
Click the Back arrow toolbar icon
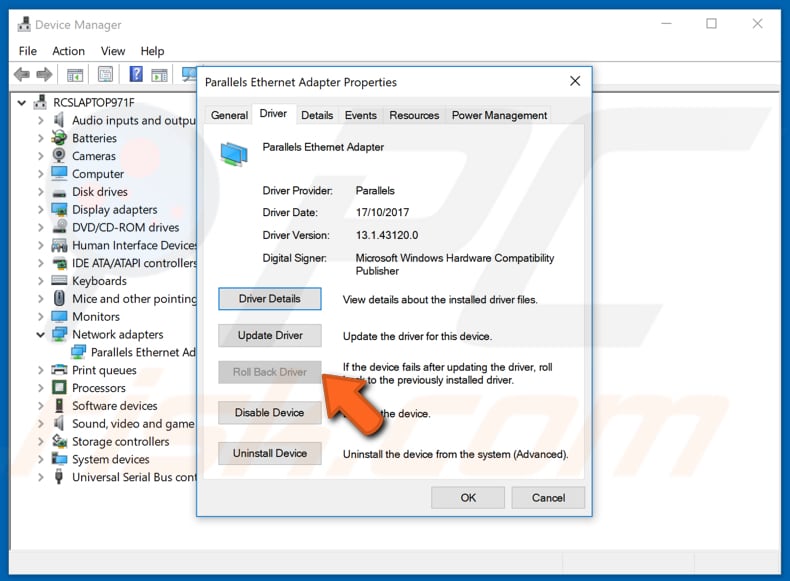(x=22, y=75)
